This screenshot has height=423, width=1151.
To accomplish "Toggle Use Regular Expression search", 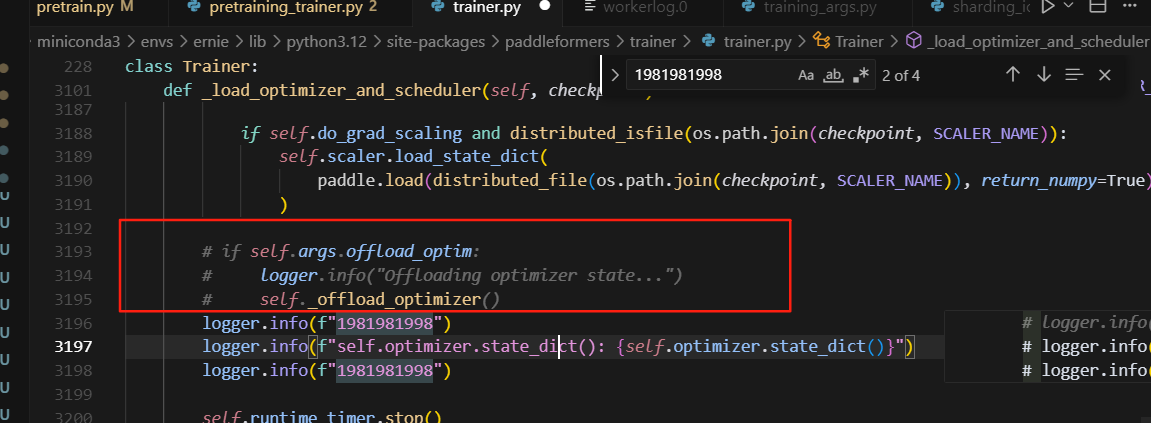I will (x=859, y=75).
